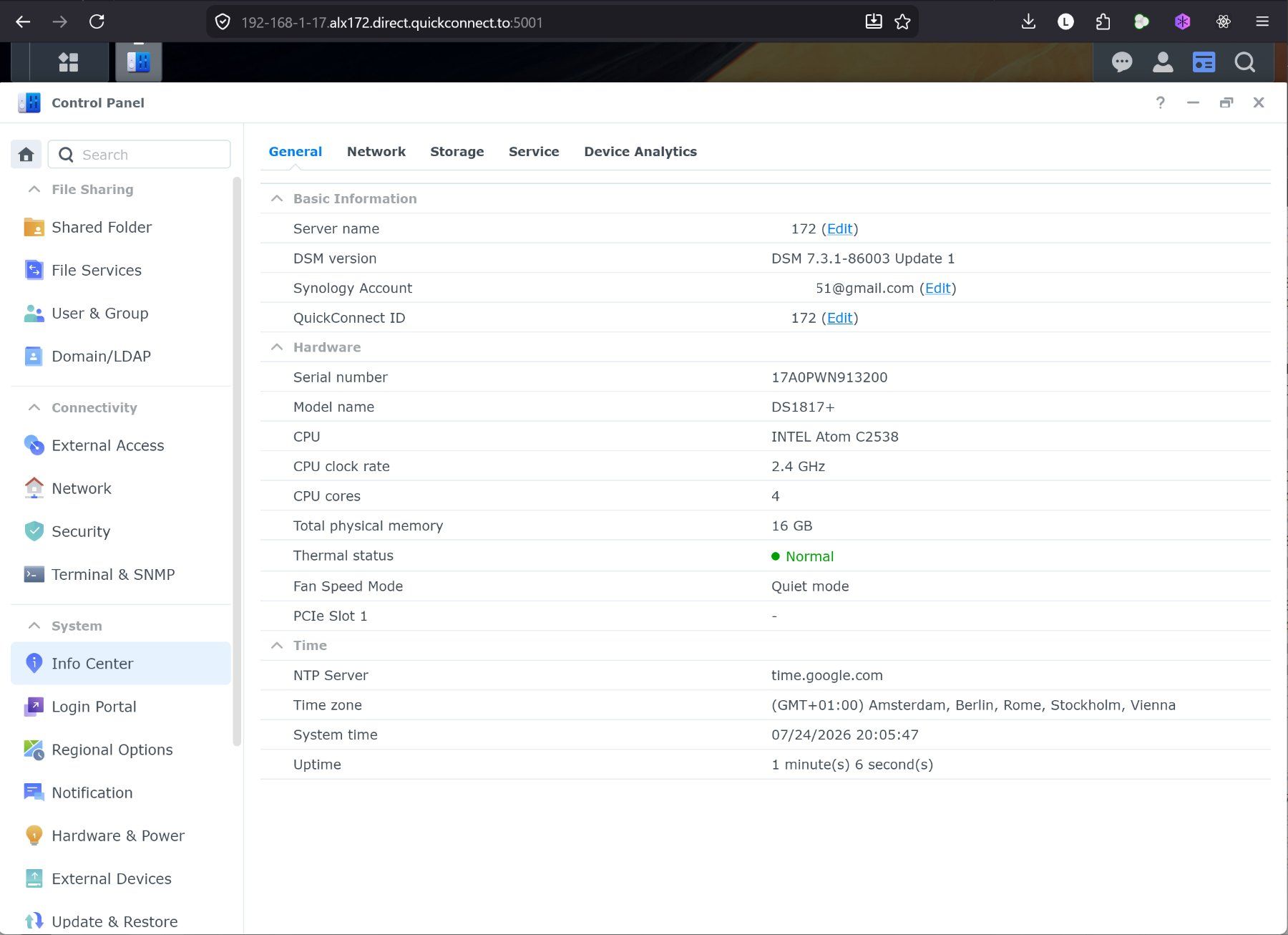Screen dimensions: 1288x935
Task: Open the user account options icon
Action: (x=1163, y=62)
